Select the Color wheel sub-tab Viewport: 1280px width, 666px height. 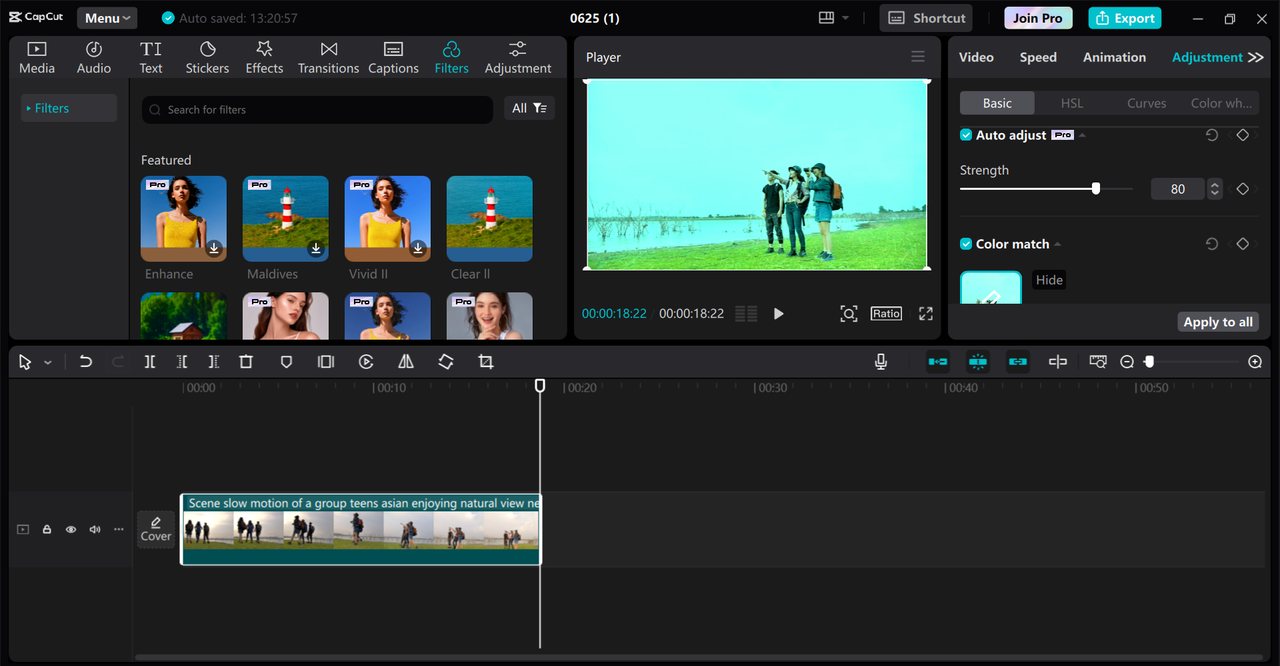click(x=1221, y=103)
